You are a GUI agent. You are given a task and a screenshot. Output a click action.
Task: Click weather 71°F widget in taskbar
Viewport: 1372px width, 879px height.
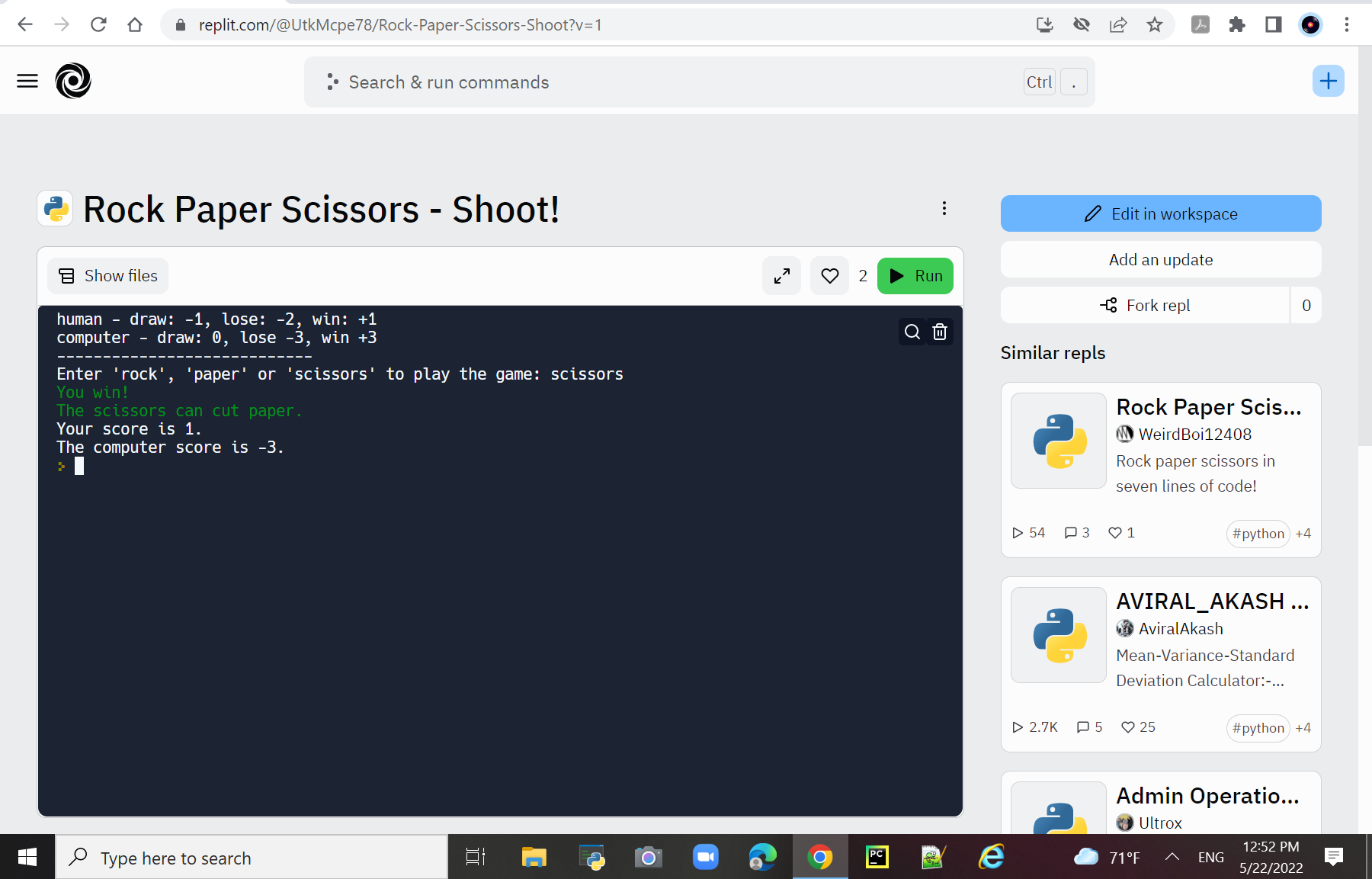(1107, 857)
